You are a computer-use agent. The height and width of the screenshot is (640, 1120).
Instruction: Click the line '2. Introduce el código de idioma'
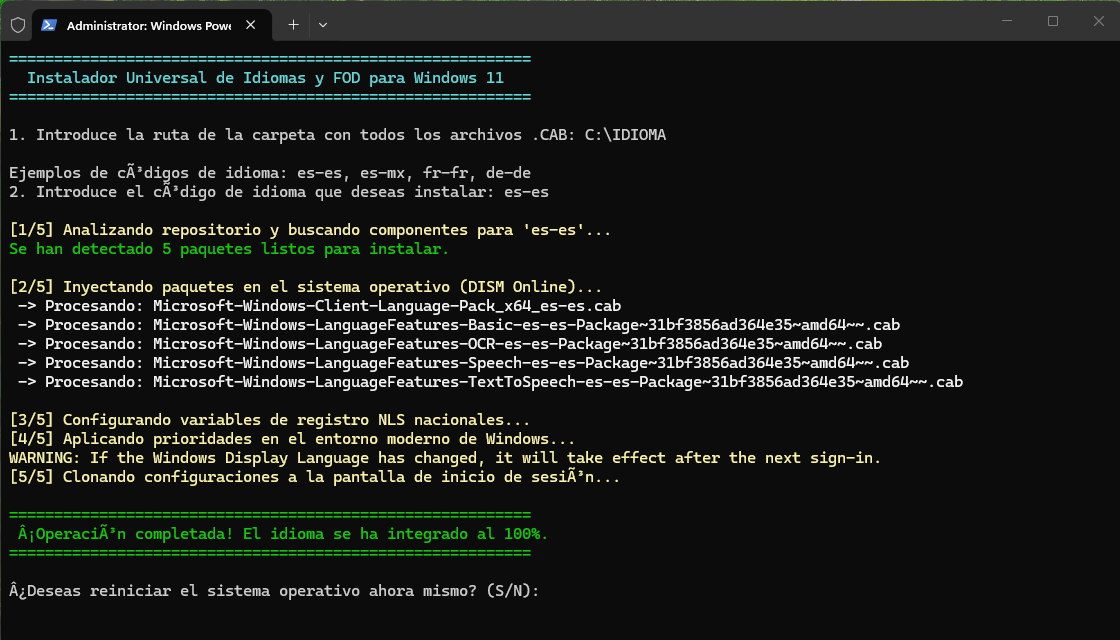coord(279,192)
